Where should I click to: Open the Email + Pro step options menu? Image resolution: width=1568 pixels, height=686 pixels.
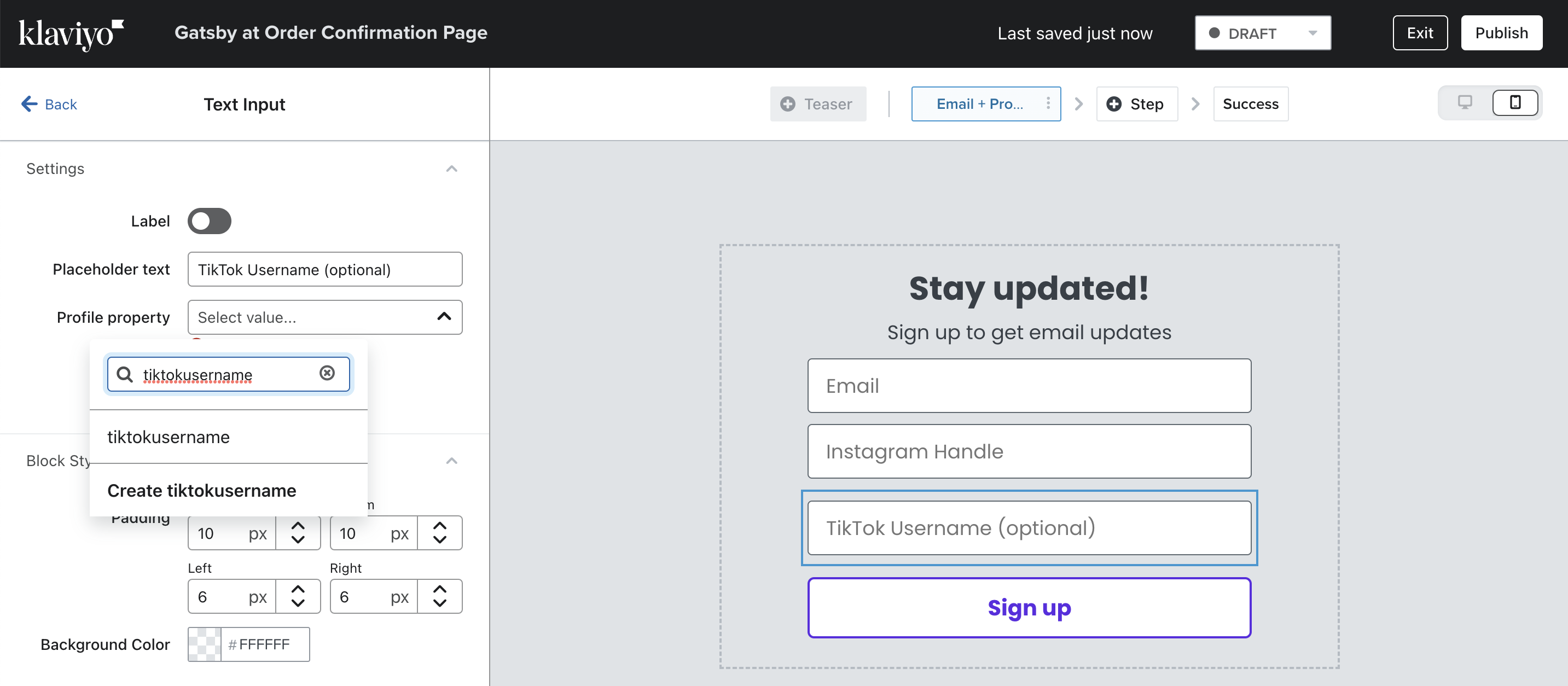1048,103
